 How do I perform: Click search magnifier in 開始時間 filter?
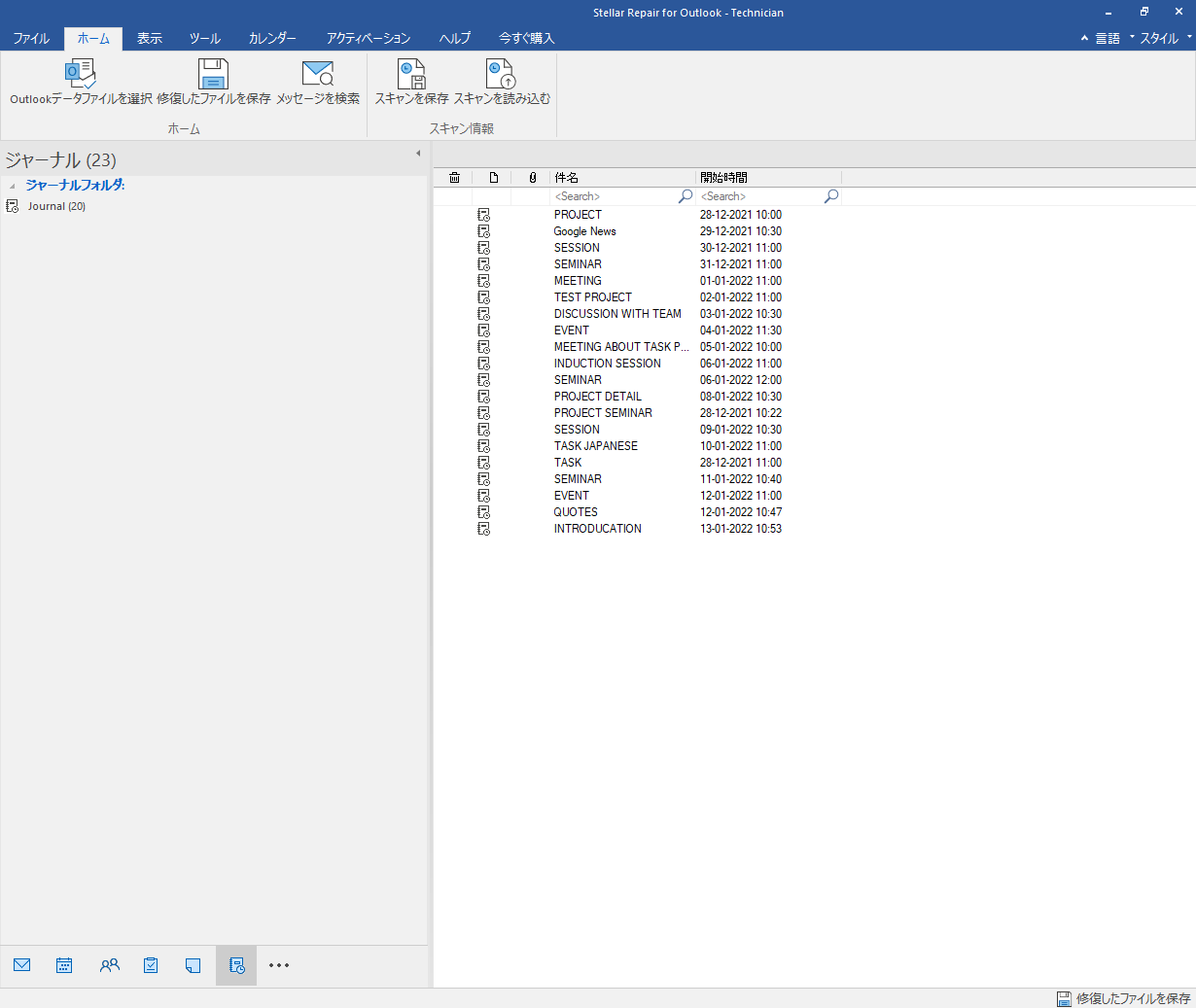[x=831, y=196]
